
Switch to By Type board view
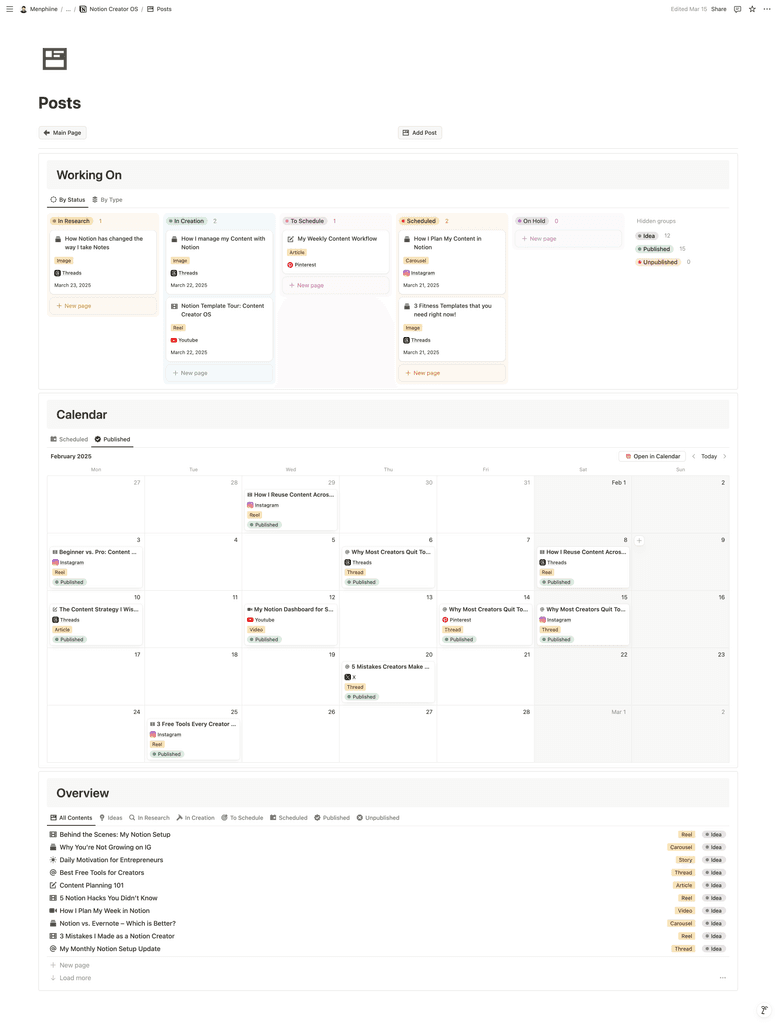(107, 200)
